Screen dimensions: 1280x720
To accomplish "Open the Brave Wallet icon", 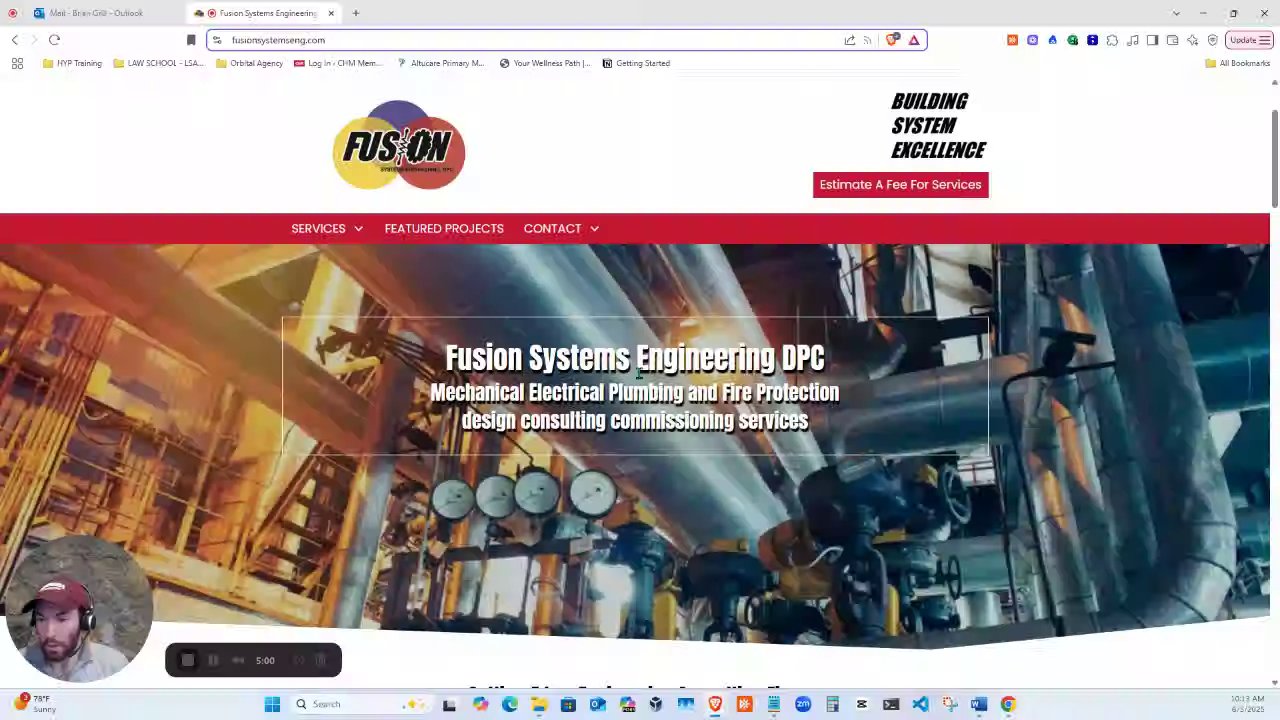I will 1172,40.
